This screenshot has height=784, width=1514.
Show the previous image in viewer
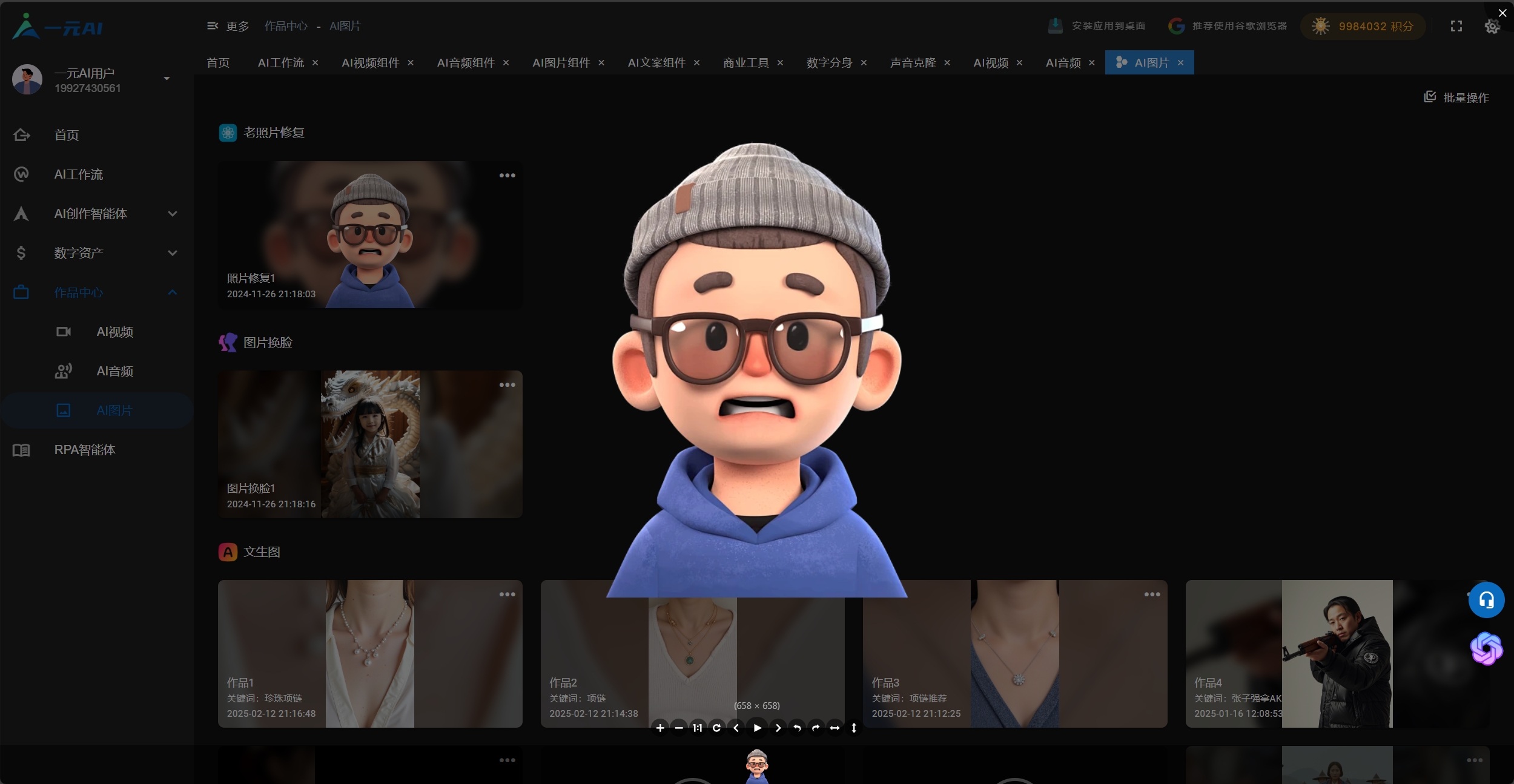coord(736,728)
